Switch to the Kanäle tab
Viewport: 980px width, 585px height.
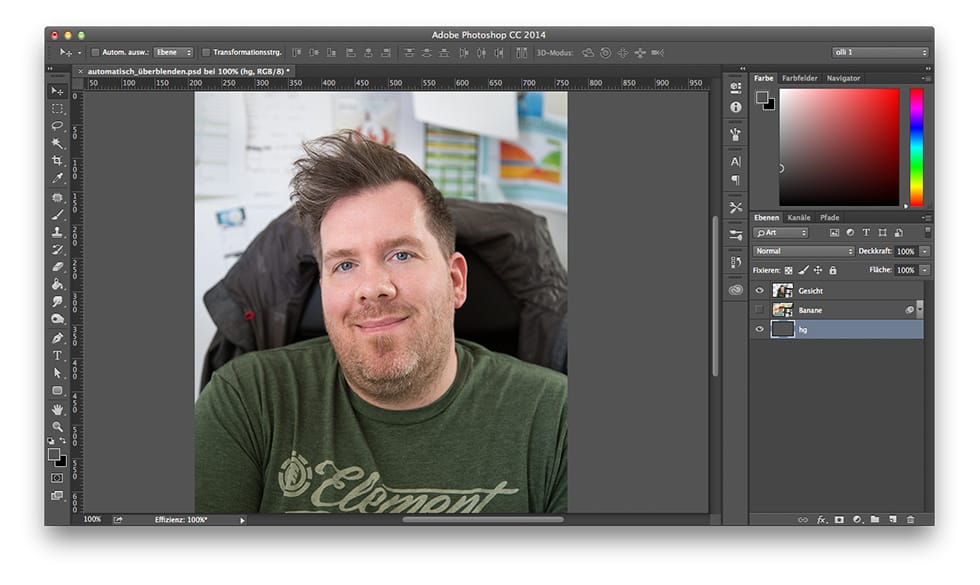[799, 218]
